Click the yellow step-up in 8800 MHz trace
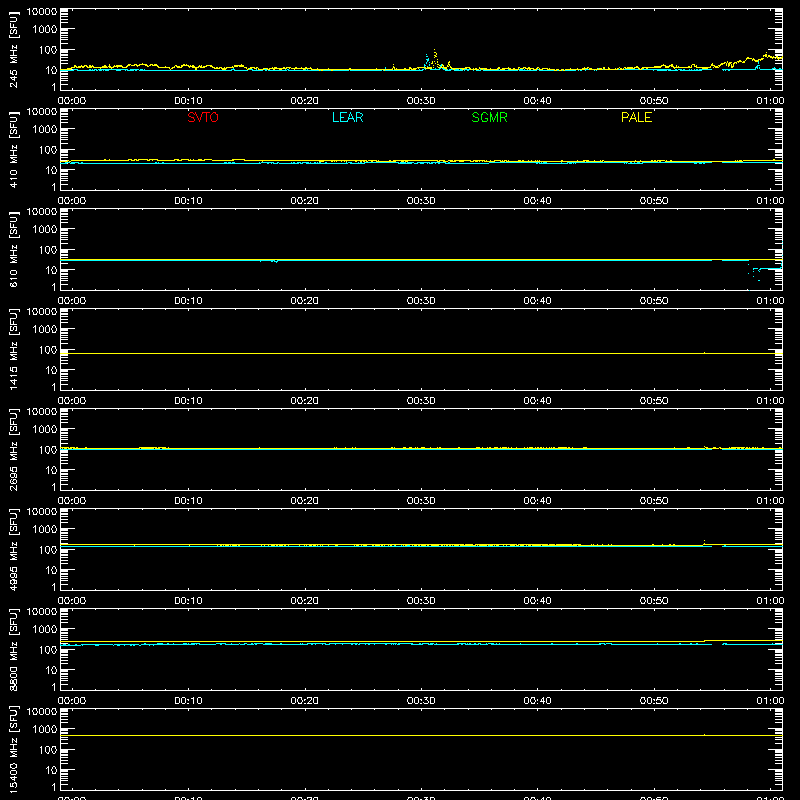Screen dimensions: 800x800 tap(705, 641)
